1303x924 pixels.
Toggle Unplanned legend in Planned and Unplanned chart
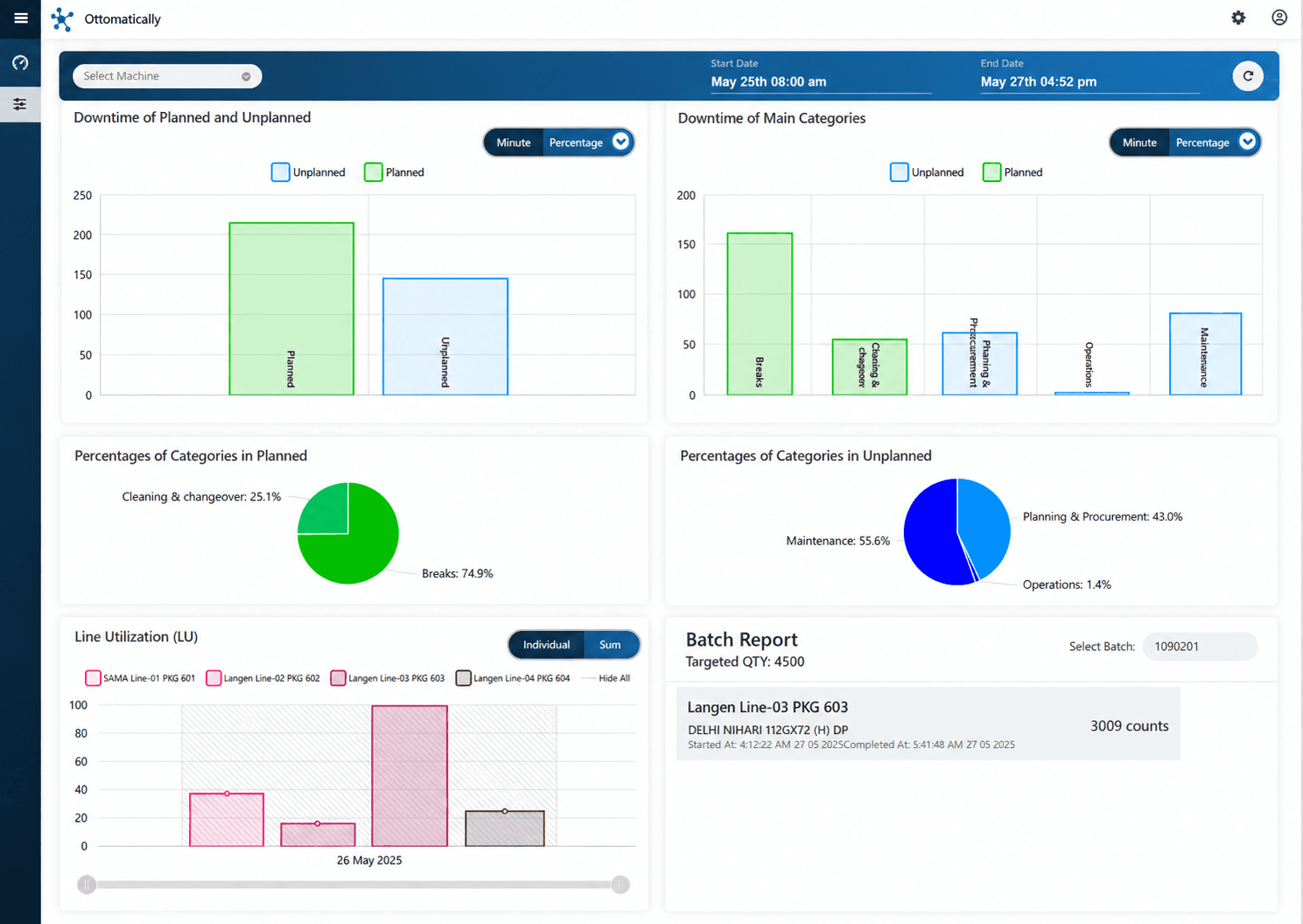coord(308,172)
